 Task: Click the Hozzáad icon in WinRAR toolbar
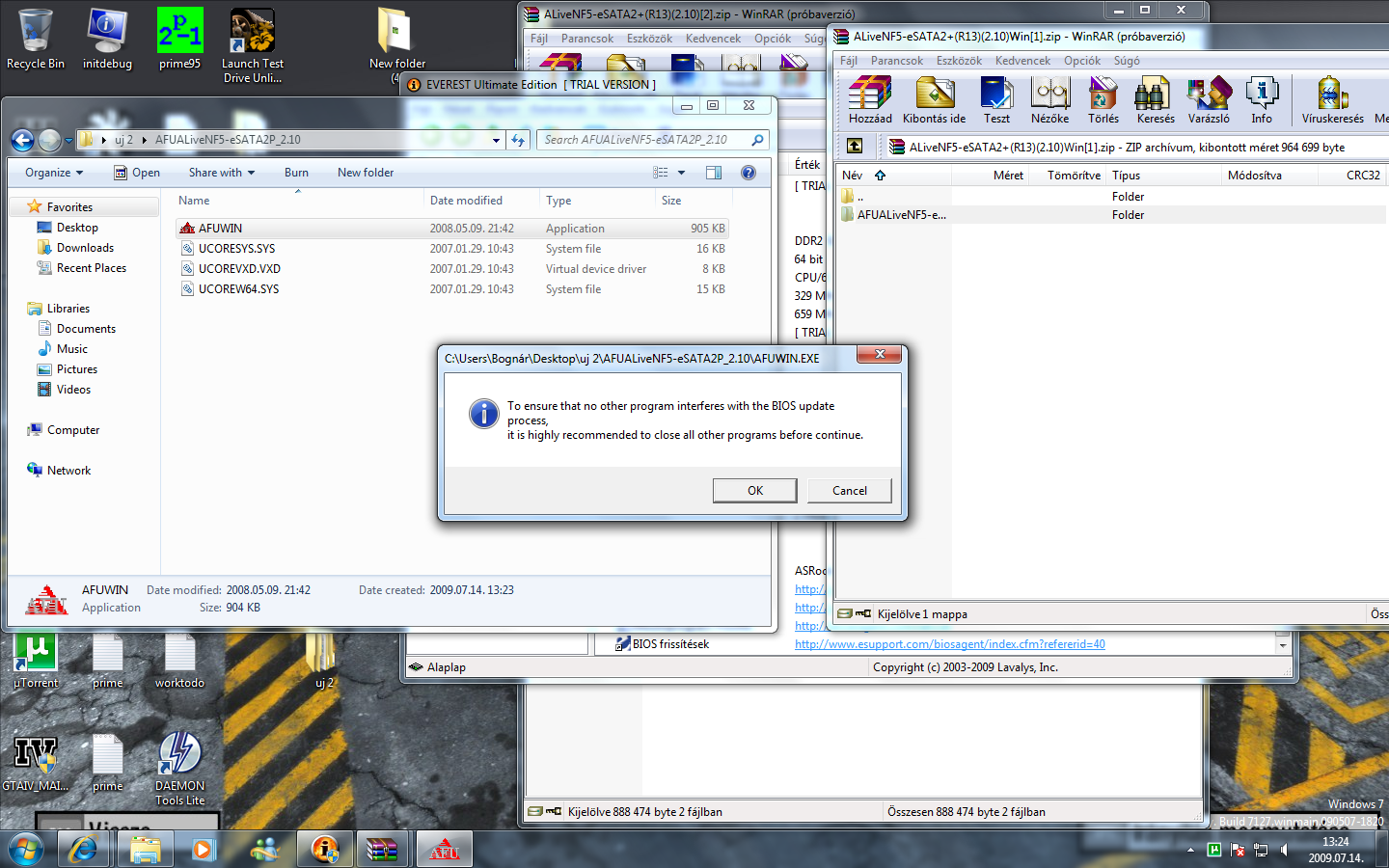870,100
